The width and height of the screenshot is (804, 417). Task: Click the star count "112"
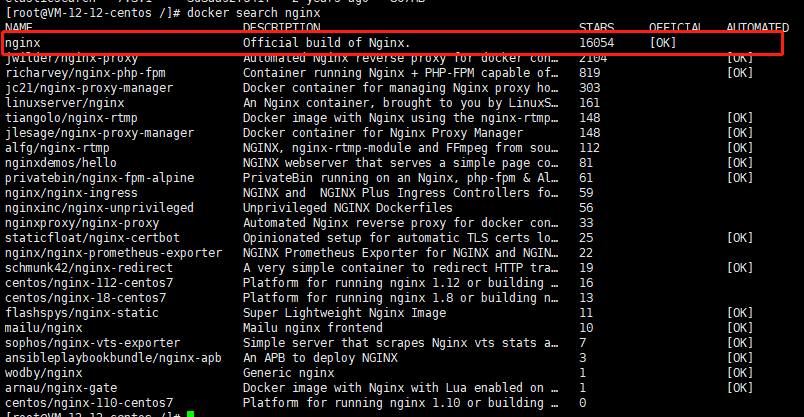pos(590,148)
